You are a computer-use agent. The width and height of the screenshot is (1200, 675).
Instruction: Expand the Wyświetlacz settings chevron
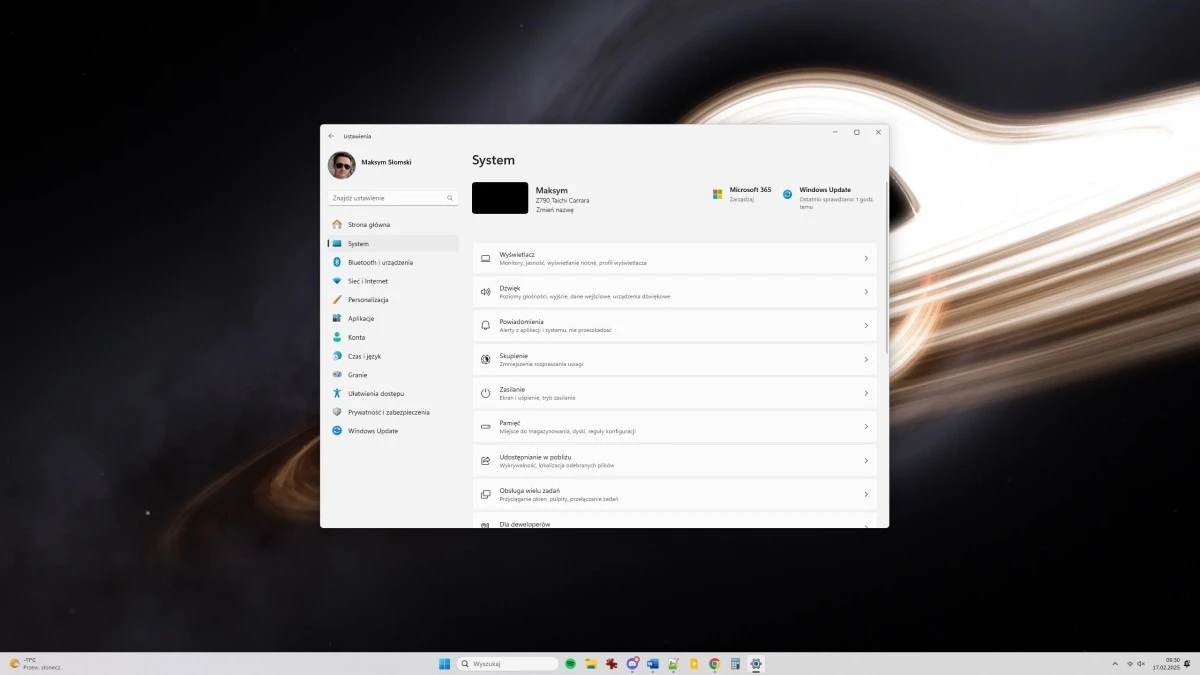tap(866, 257)
